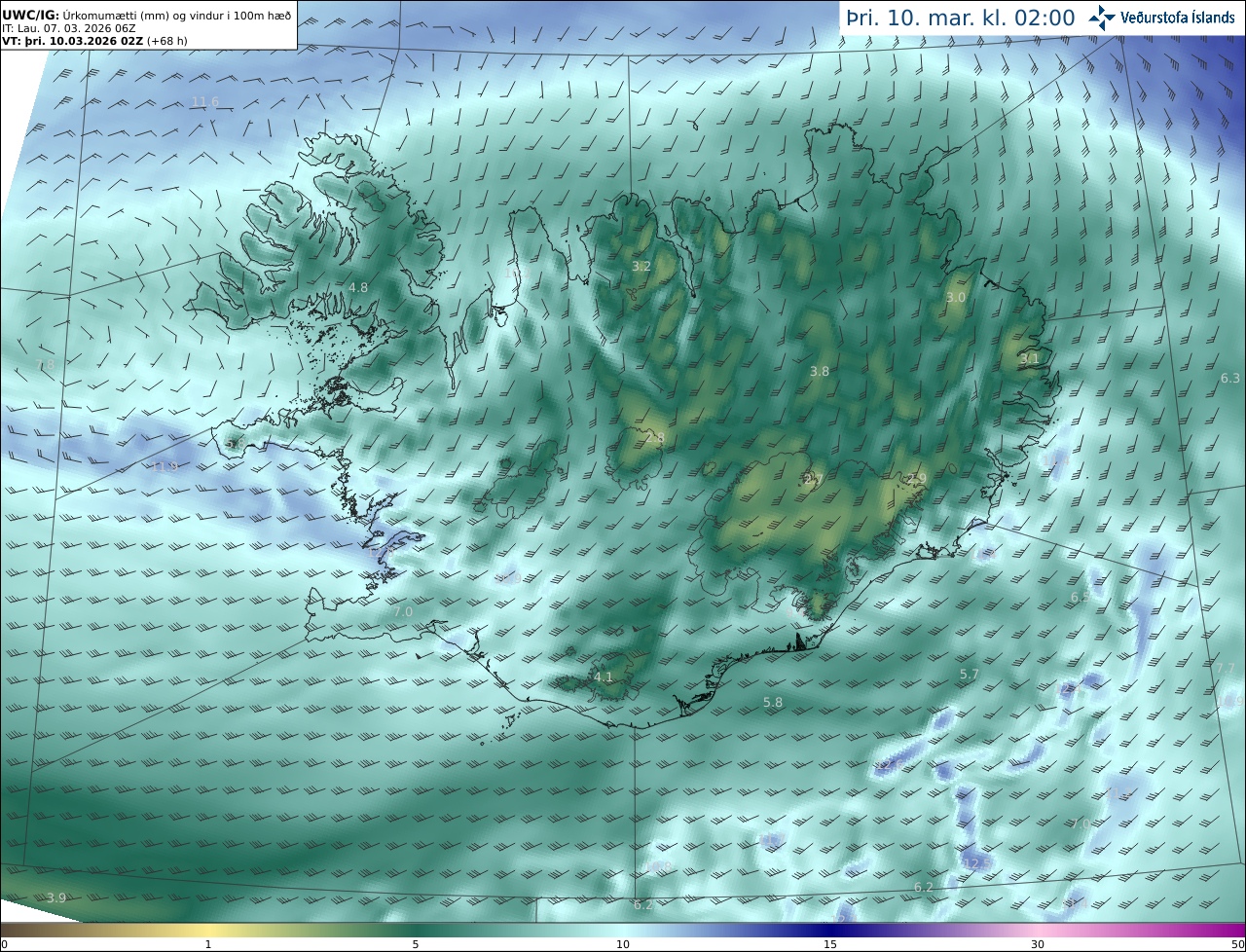Viewport: 1246px width, 952px height.
Task: Select the date heading Þri. 10. mar. kl. 02:00
Action: [x=960, y=18]
